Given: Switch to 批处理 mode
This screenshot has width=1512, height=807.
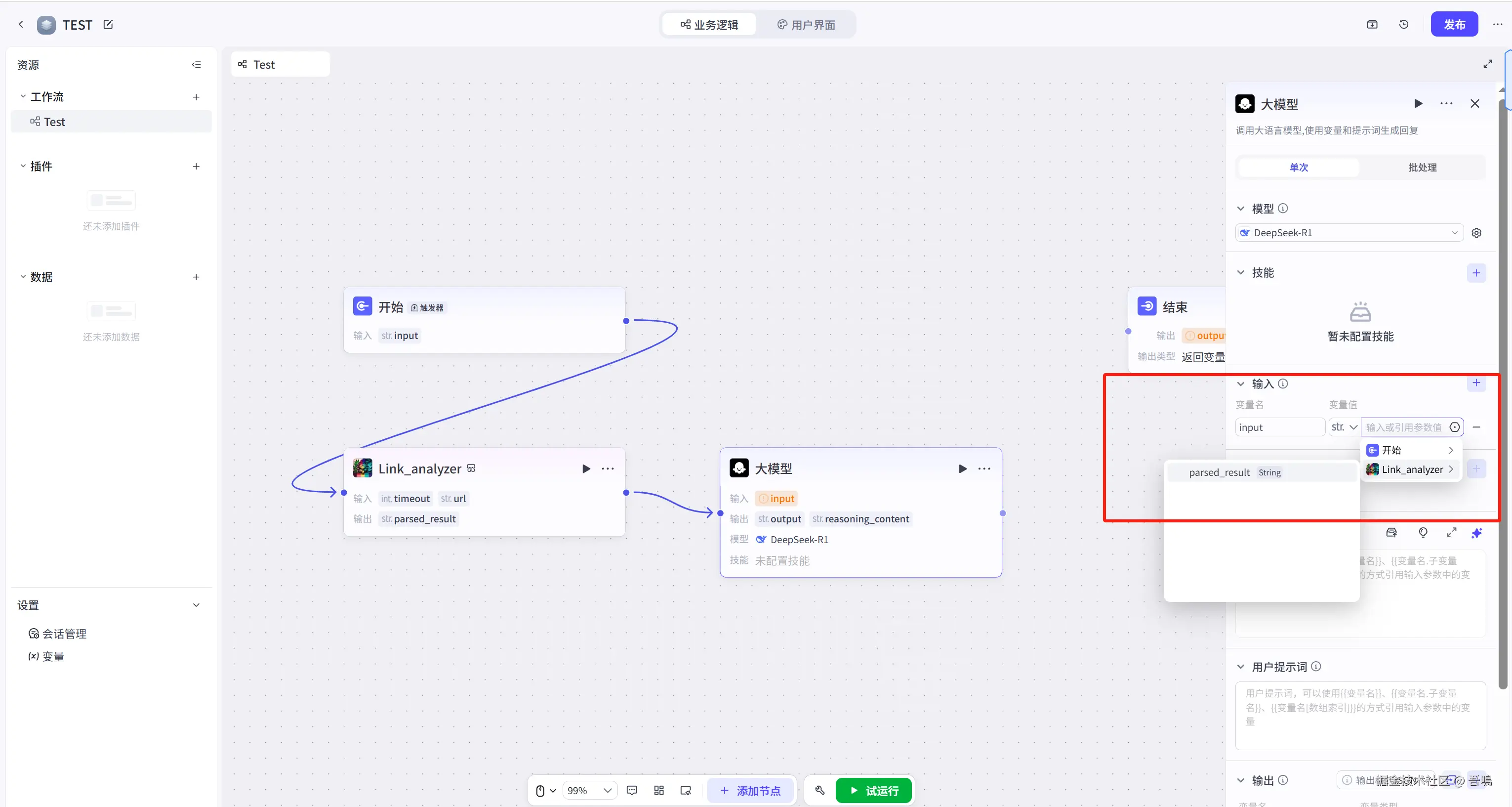Looking at the screenshot, I should click(1422, 168).
